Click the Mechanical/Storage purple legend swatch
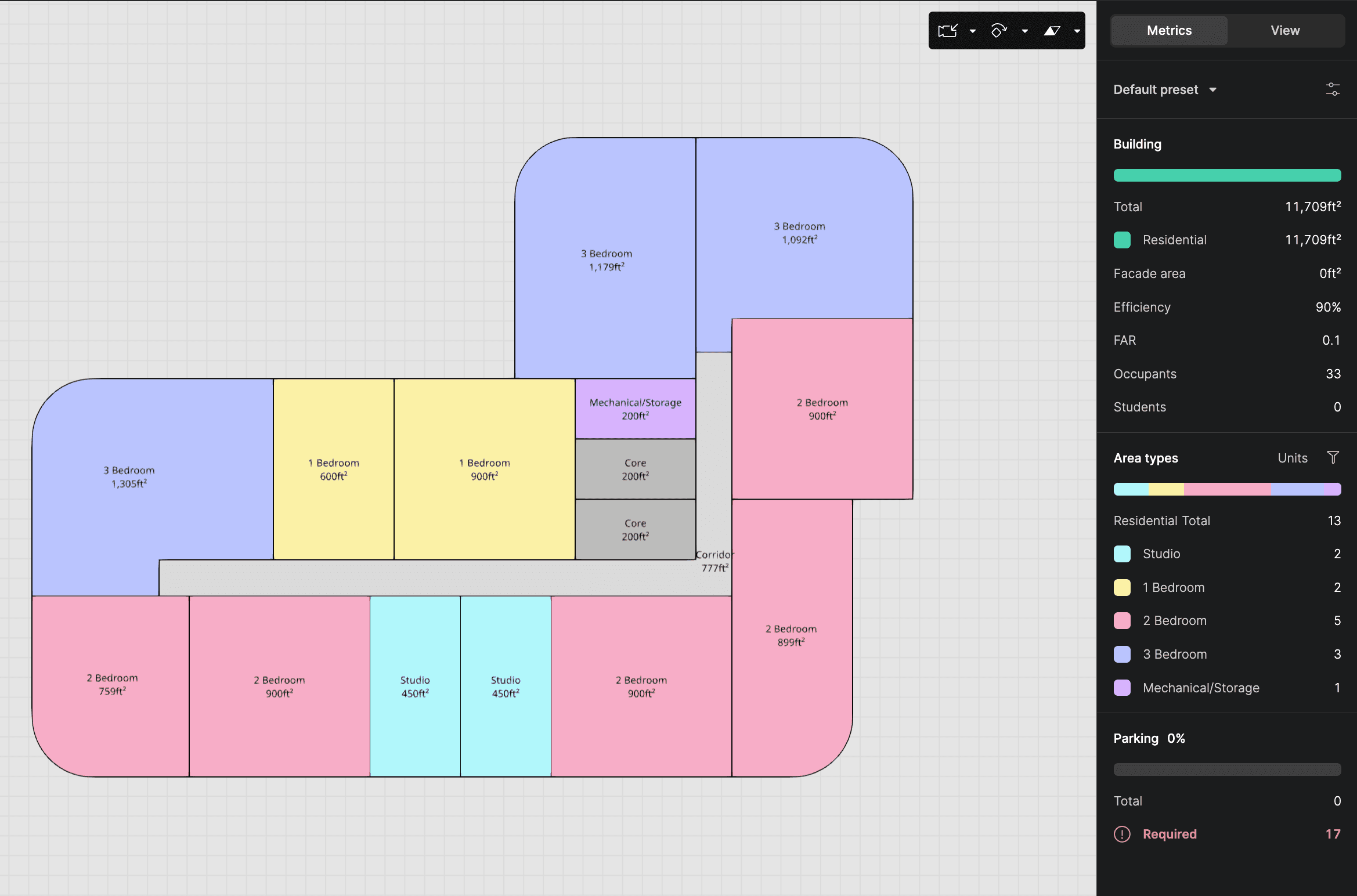1357x896 pixels. point(1122,688)
